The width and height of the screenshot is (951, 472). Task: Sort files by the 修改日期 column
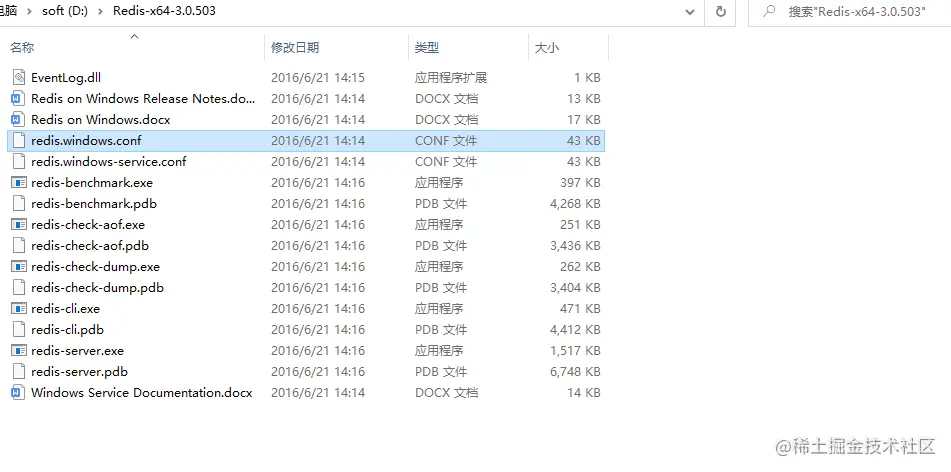(x=295, y=47)
